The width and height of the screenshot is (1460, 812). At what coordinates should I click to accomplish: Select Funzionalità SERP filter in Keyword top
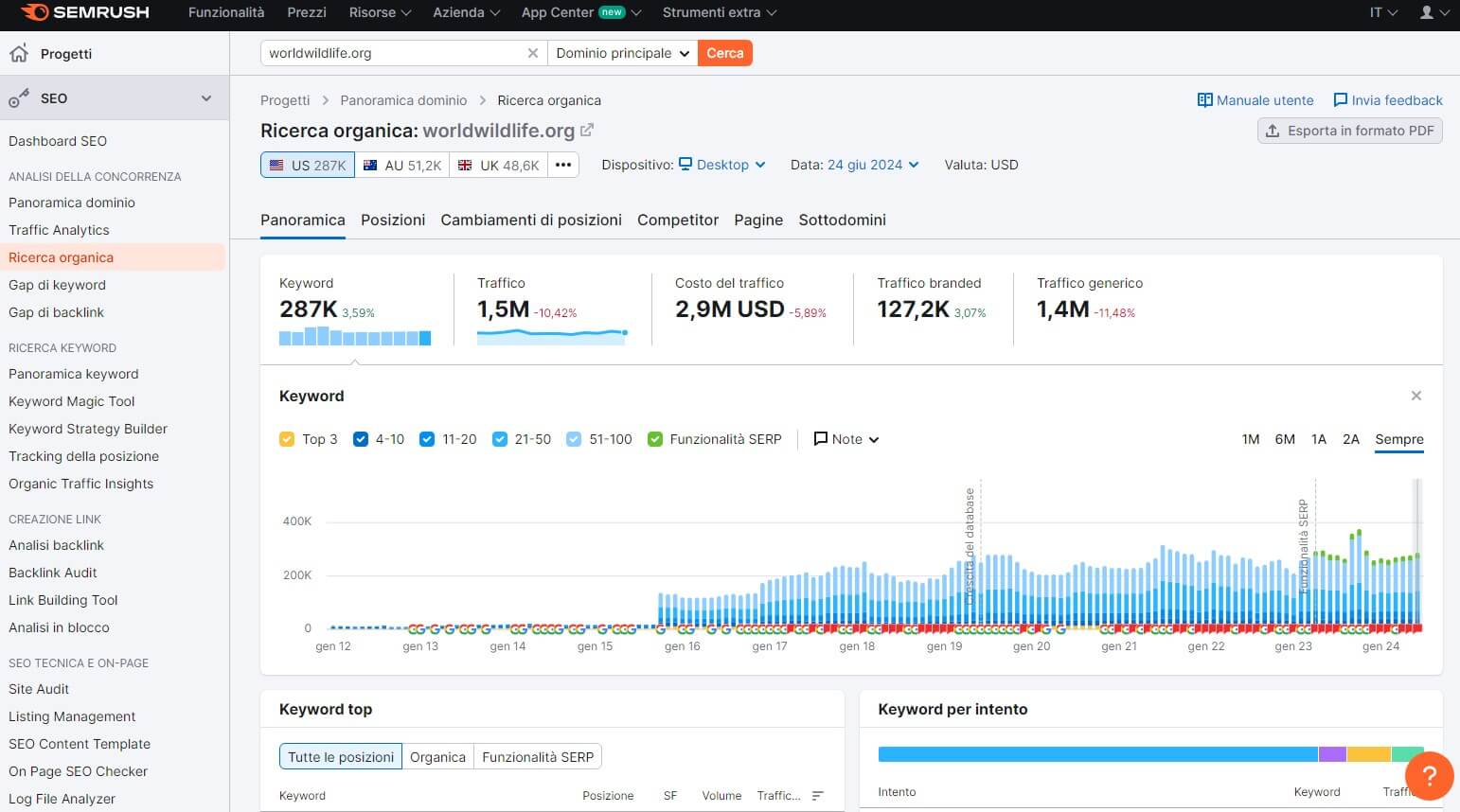pos(538,757)
